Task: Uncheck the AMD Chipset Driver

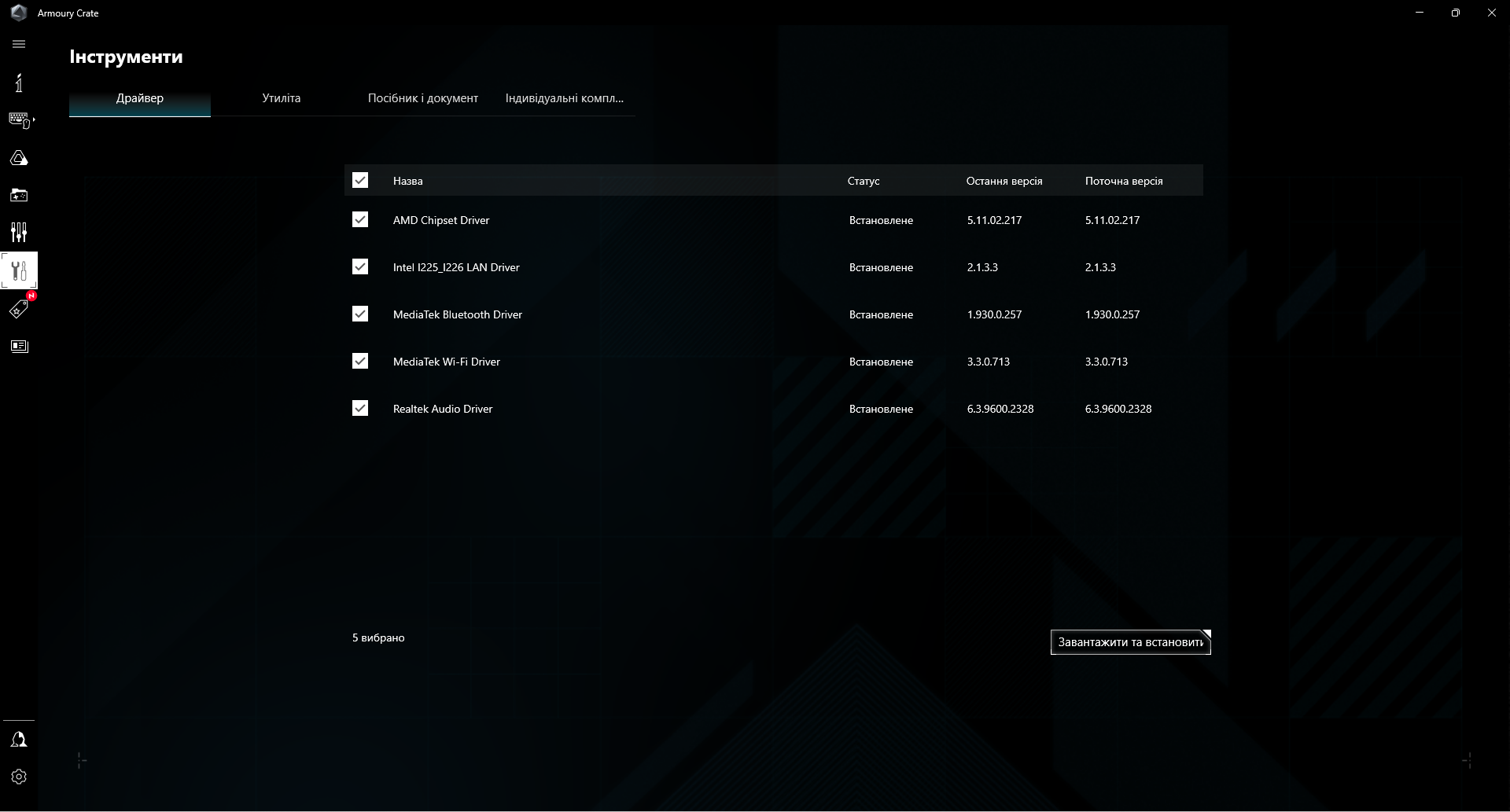Action: (x=360, y=220)
